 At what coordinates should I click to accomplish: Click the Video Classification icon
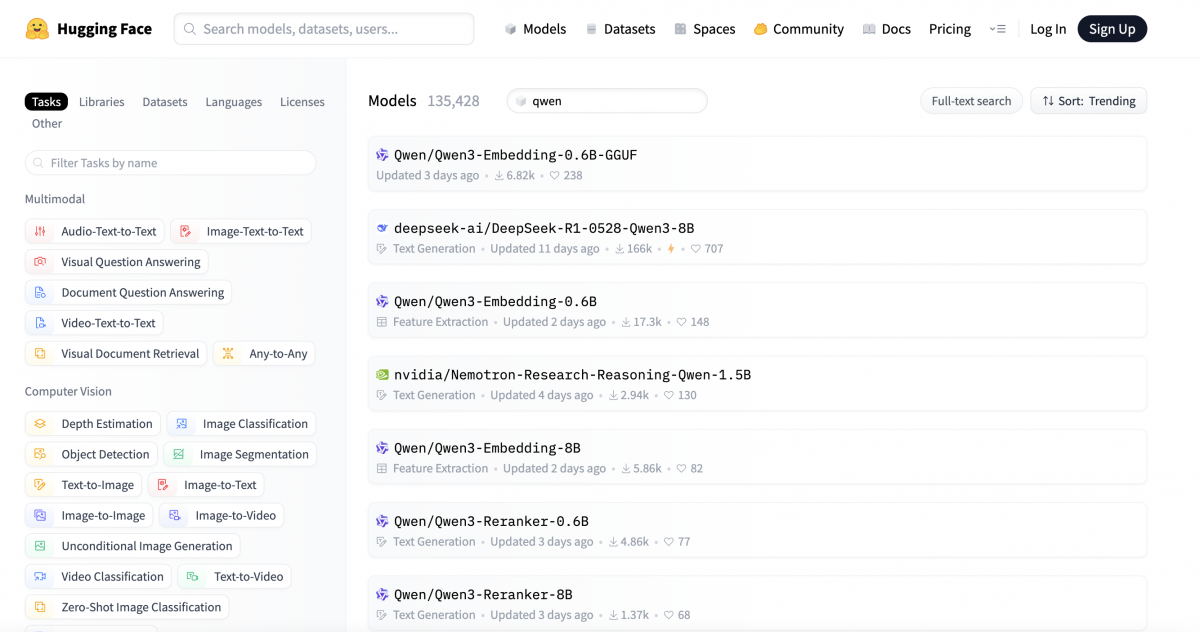point(40,577)
